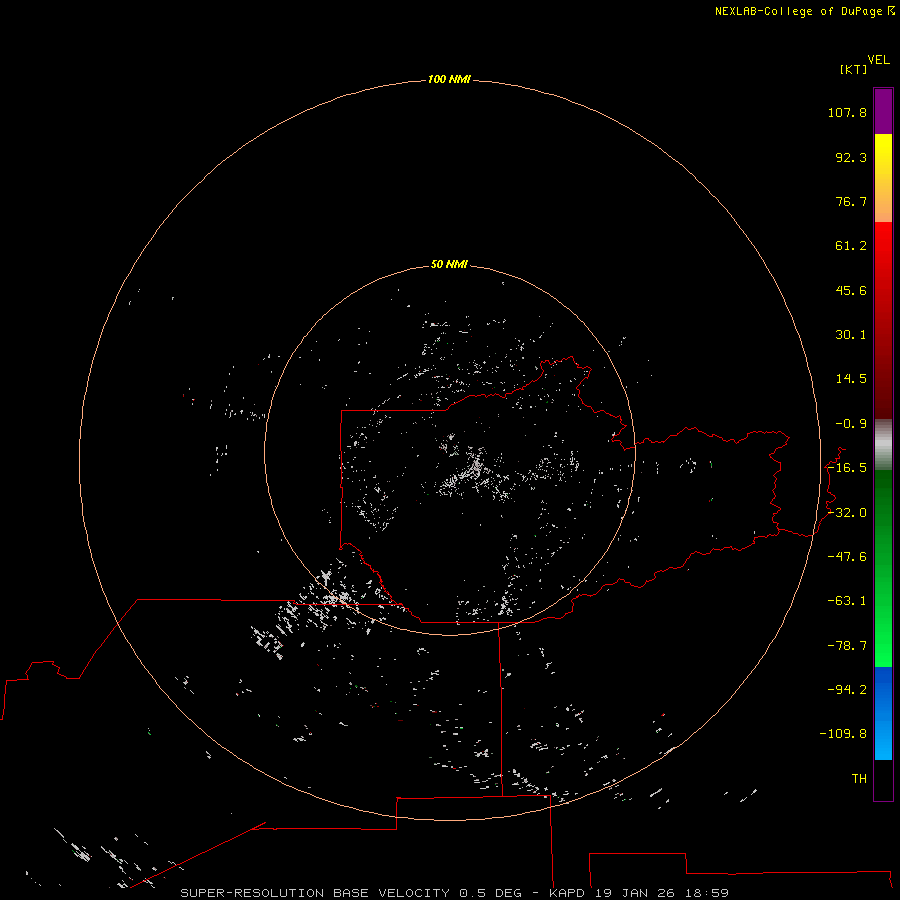Click the -32.0 legend value
The height and width of the screenshot is (900, 900).
point(847,513)
